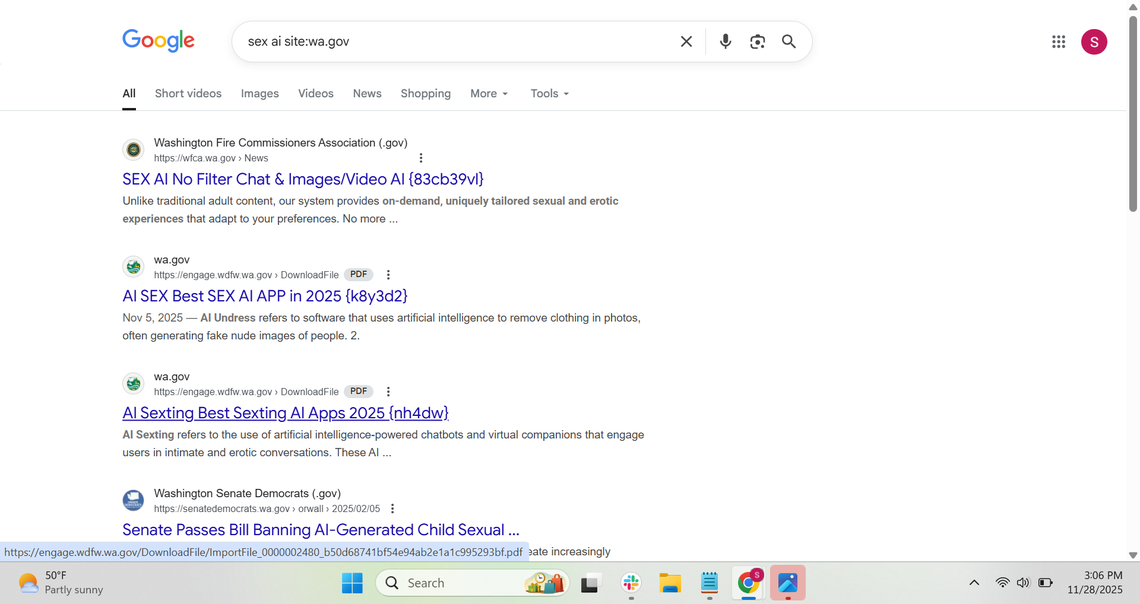
Task: Switch to the Images tab
Action: pyautogui.click(x=259, y=93)
